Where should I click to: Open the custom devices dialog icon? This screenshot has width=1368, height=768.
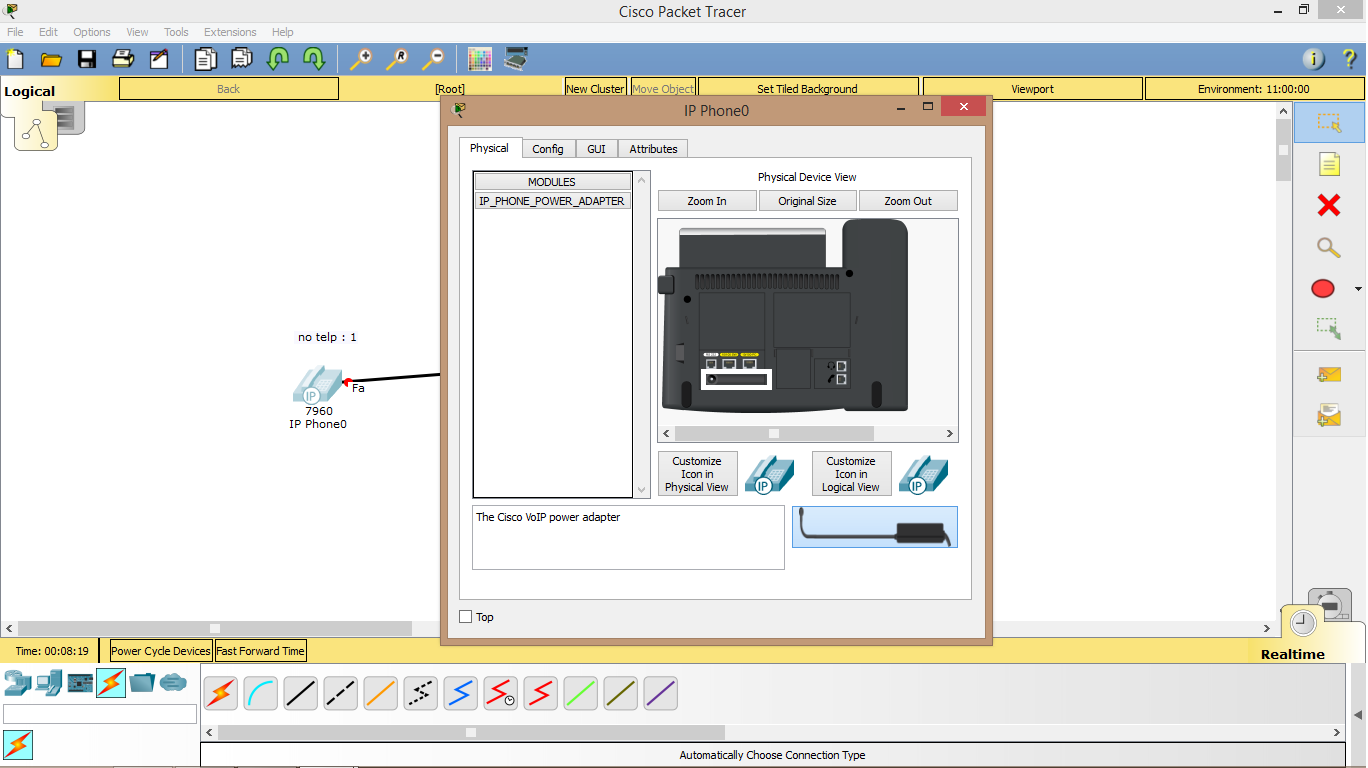[516, 59]
